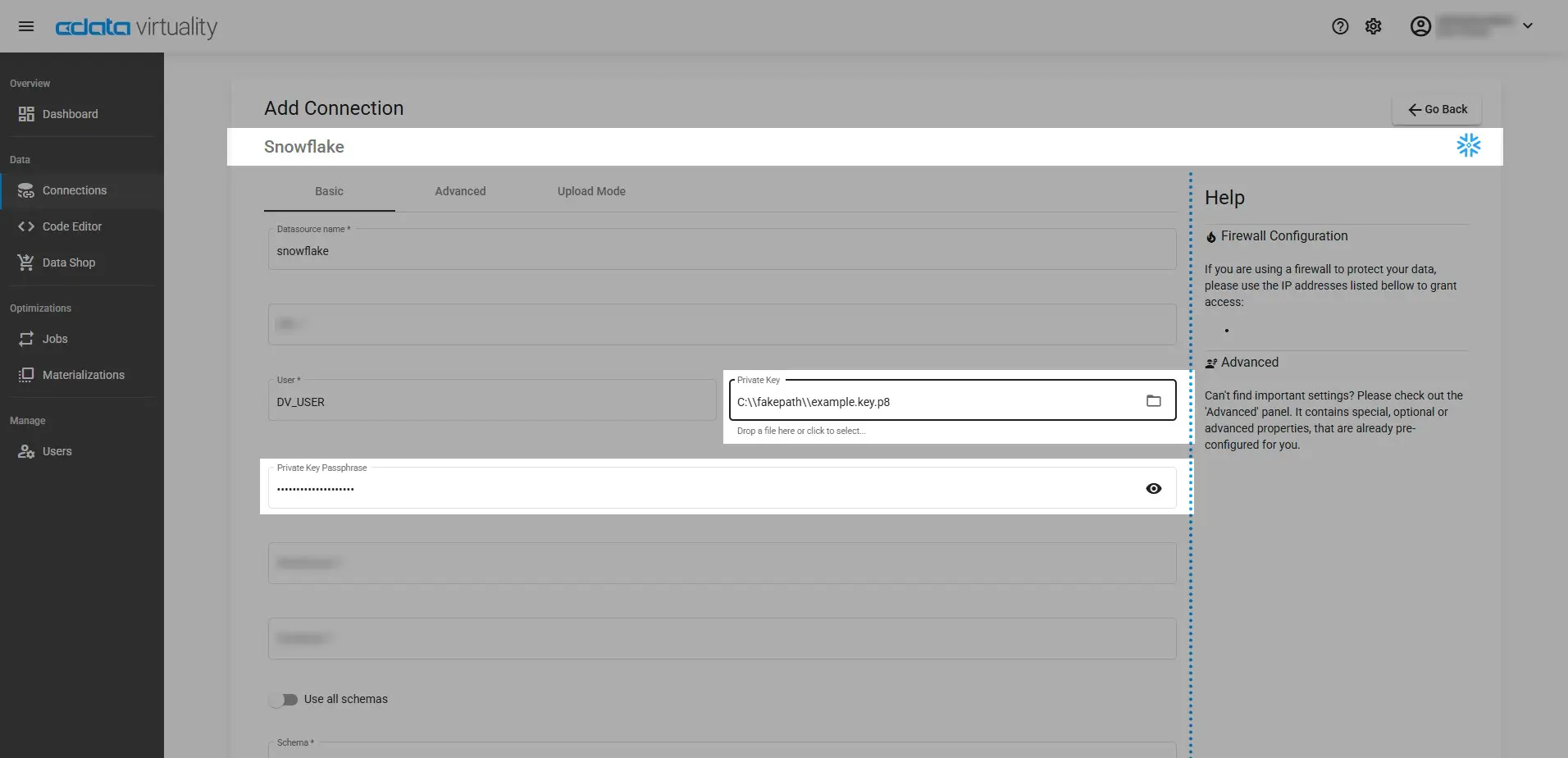Click the Schema input field
1568x758 pixels.
pyautogui.click(x=722, y=750)
